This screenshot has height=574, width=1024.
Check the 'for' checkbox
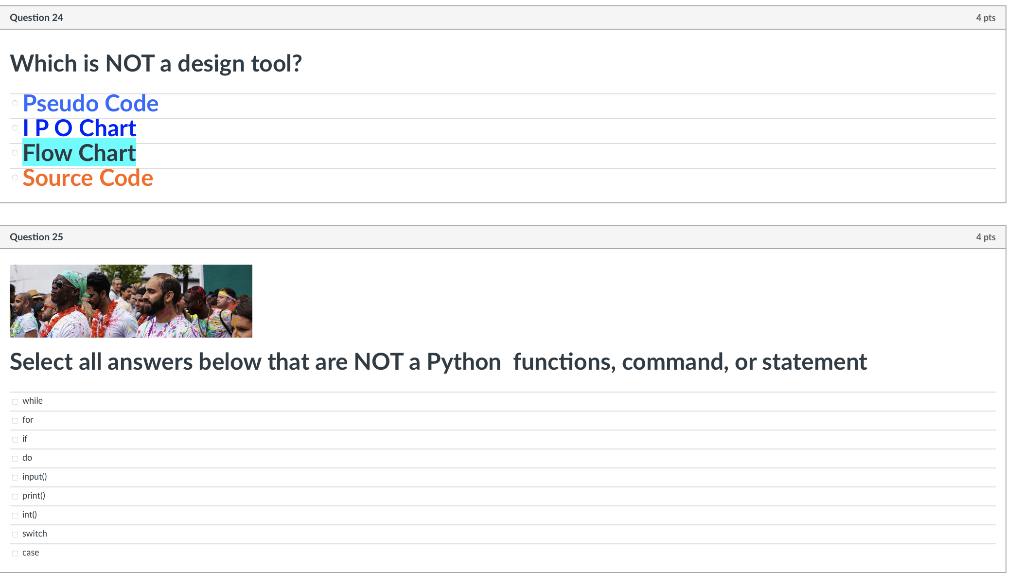coord(15,421)
